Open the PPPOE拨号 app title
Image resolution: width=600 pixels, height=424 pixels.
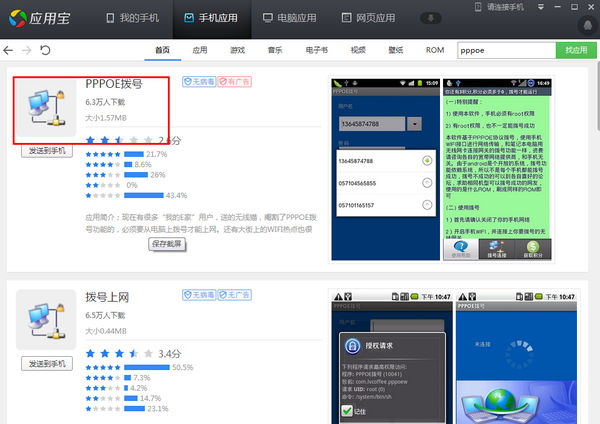pos(114,84)
